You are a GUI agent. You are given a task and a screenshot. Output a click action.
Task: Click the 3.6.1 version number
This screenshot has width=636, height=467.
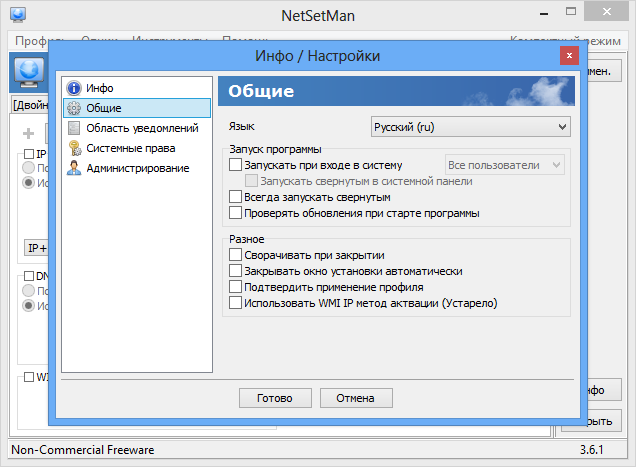(x=591, y=450)
